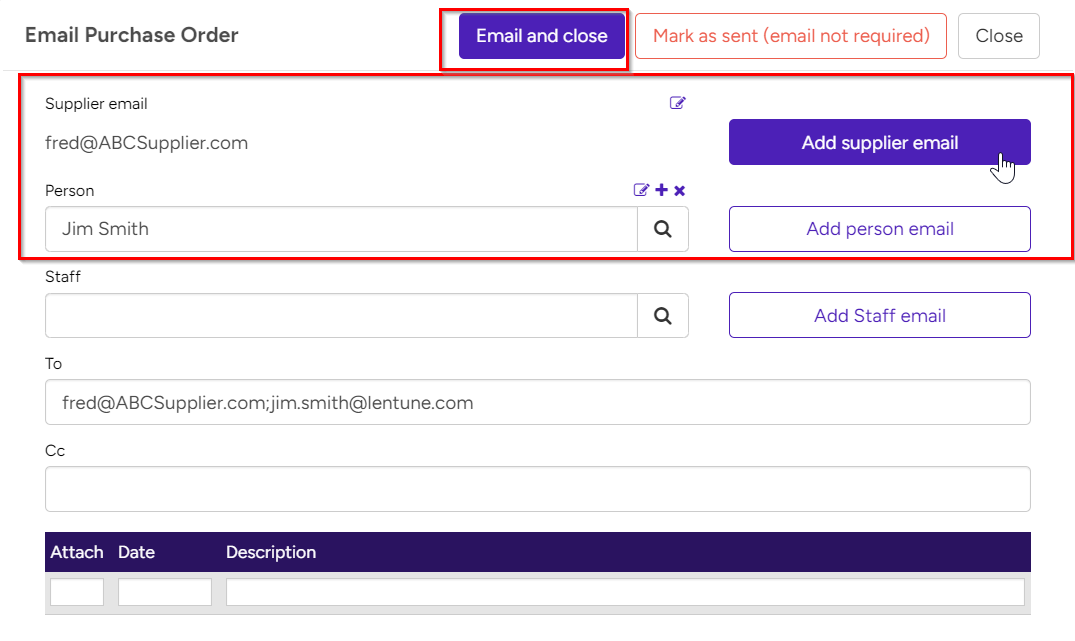
Task: Open the Staff search with the magnifier icon
Action: 664,315
